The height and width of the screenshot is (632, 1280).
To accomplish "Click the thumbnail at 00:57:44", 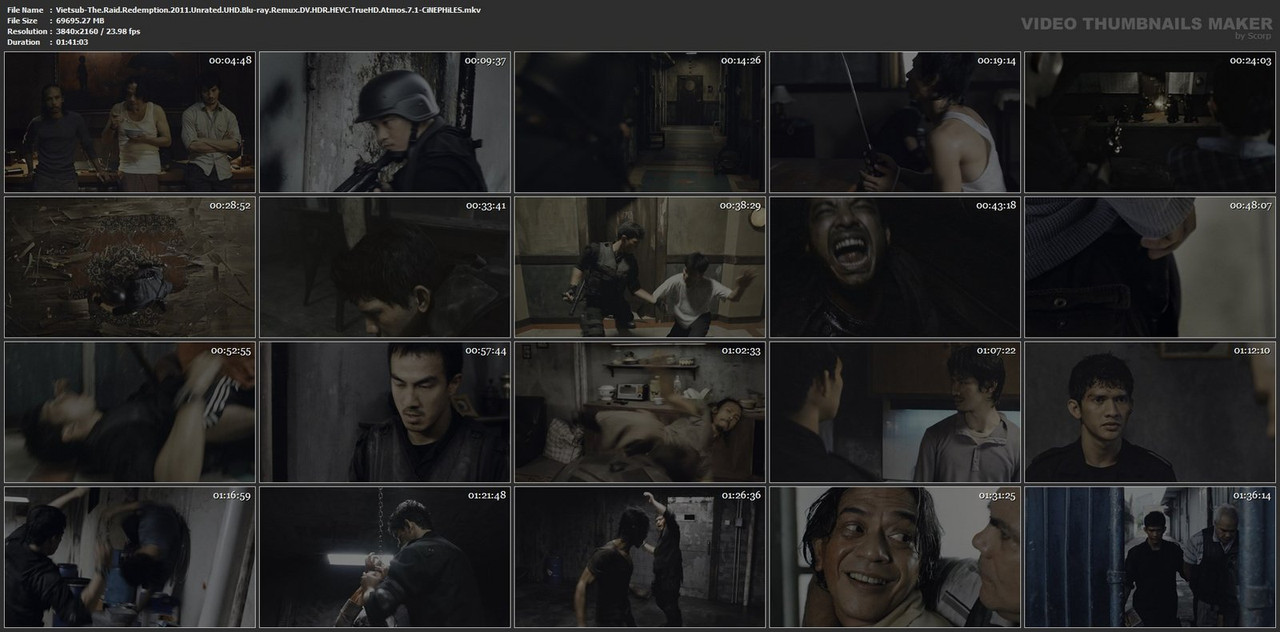I will point(385,413).
